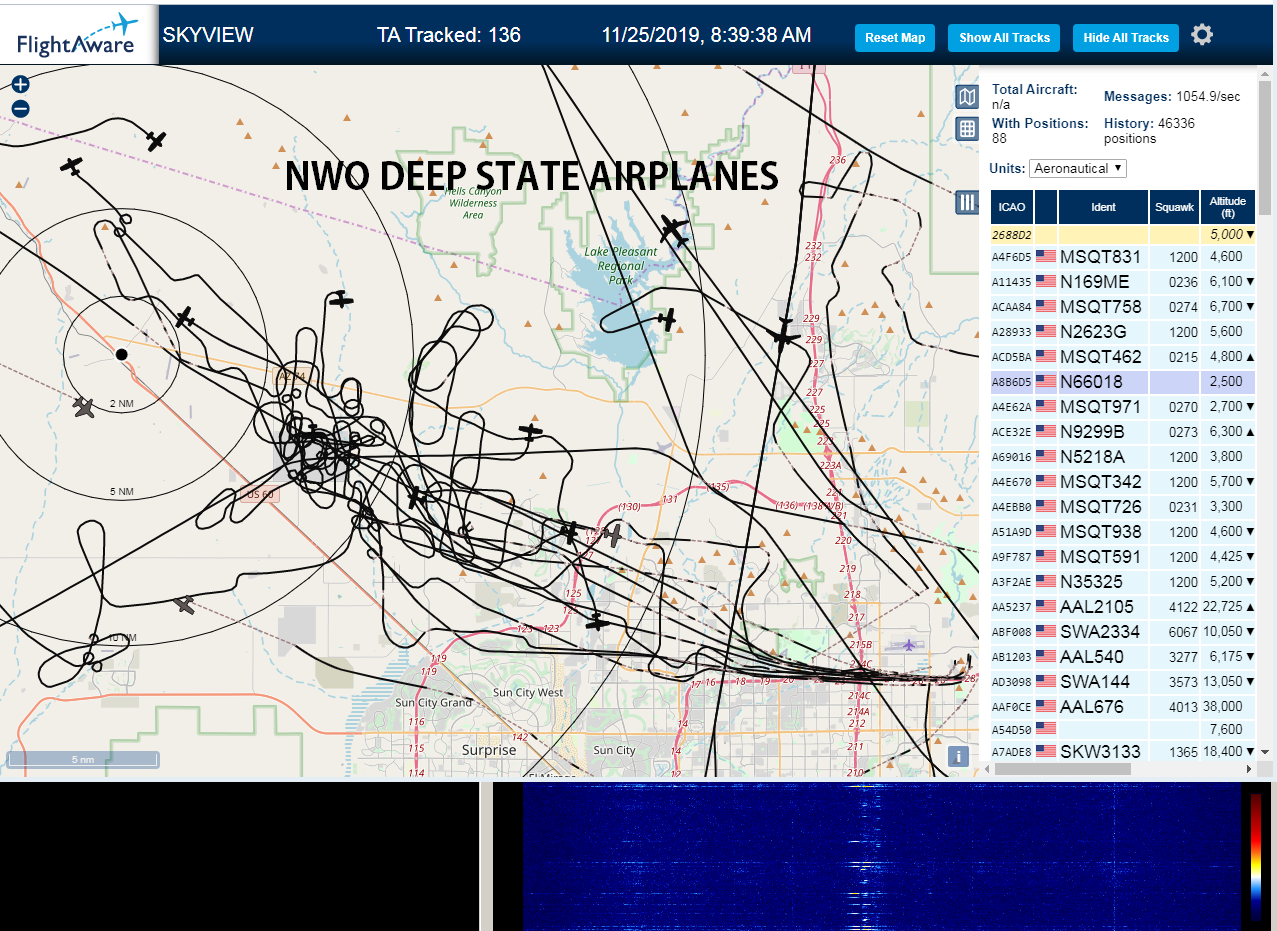Click the map info 'i' button
This screenshot has width=1277, height=931.
(x=958, y=756)
